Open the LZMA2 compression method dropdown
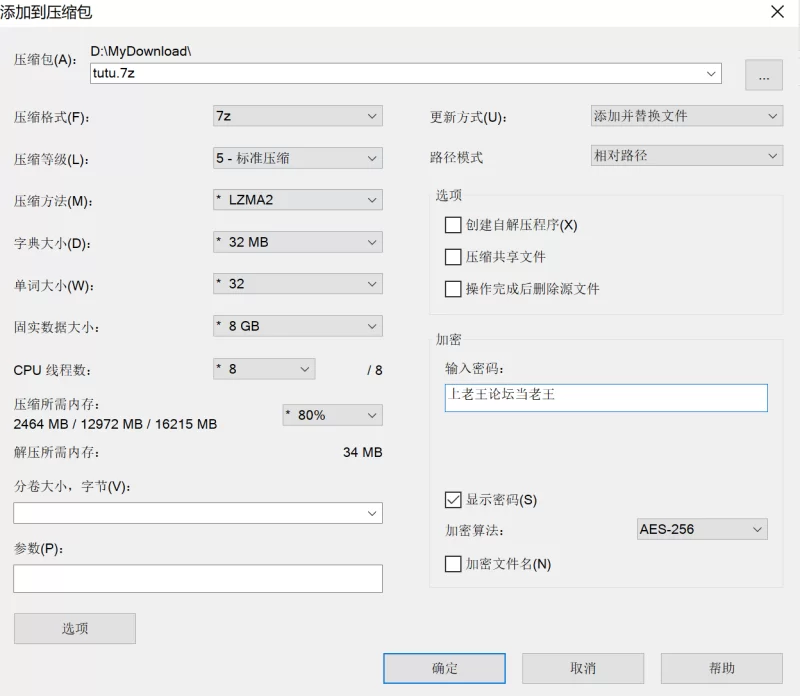This screenshot has height=696, width=800. tap(297, 200)
